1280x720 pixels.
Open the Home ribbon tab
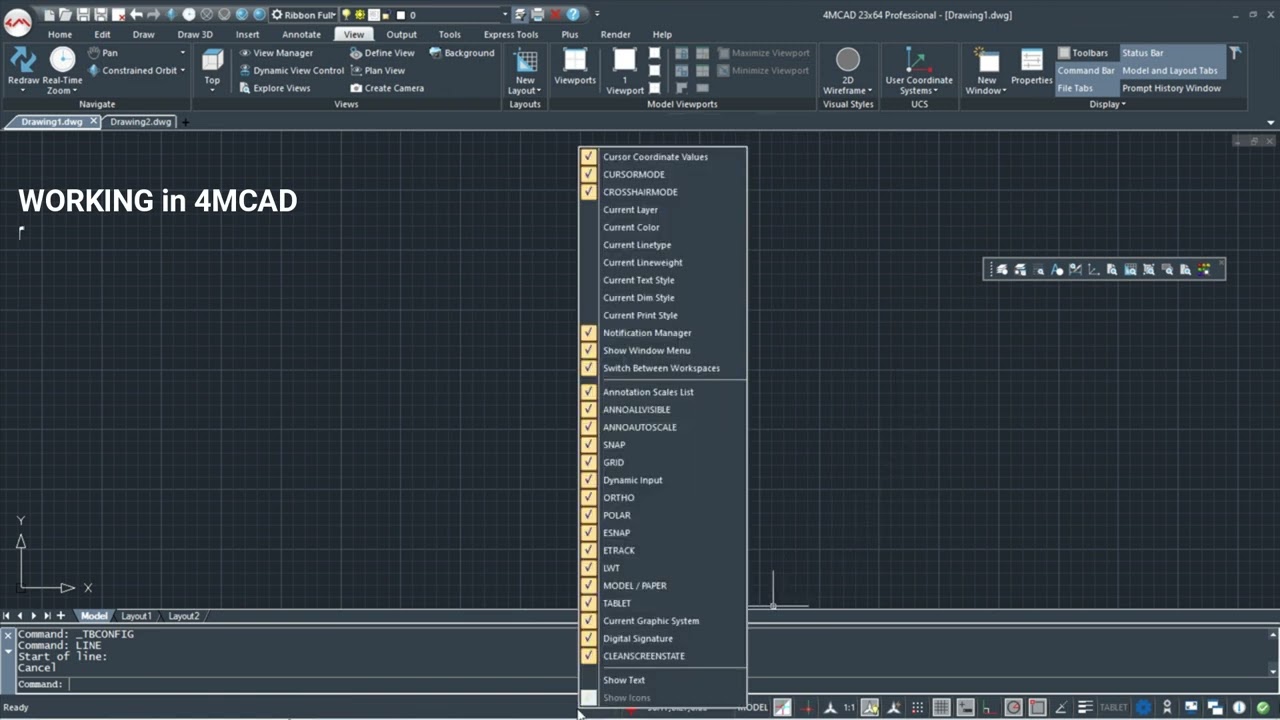60,34
